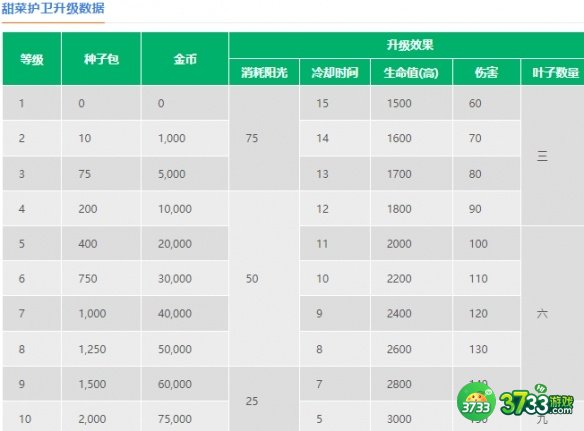Select seed pack value 200

click(x=101, y=209)
